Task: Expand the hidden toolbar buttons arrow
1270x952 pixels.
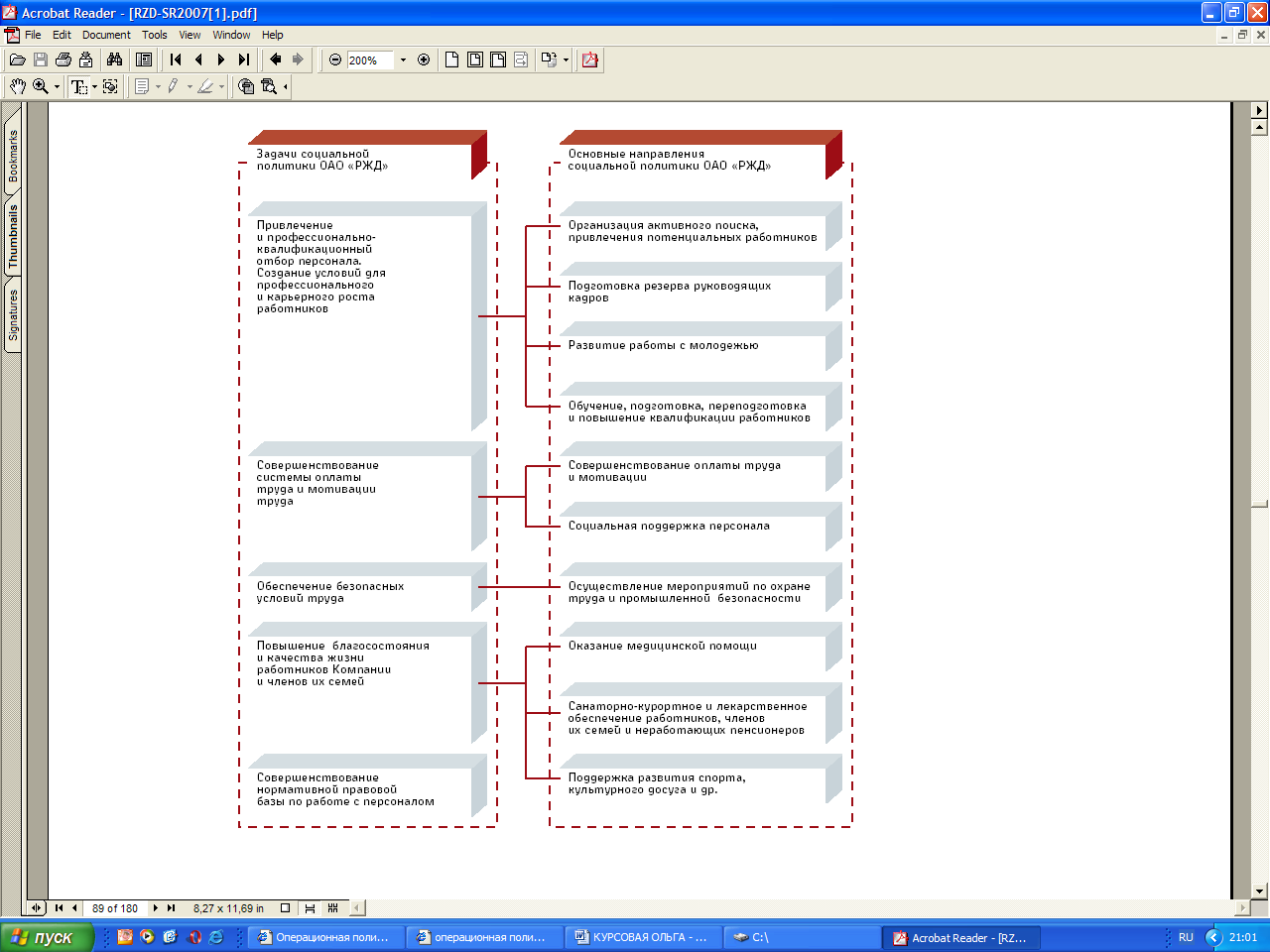Action: [x=286, y=87]
